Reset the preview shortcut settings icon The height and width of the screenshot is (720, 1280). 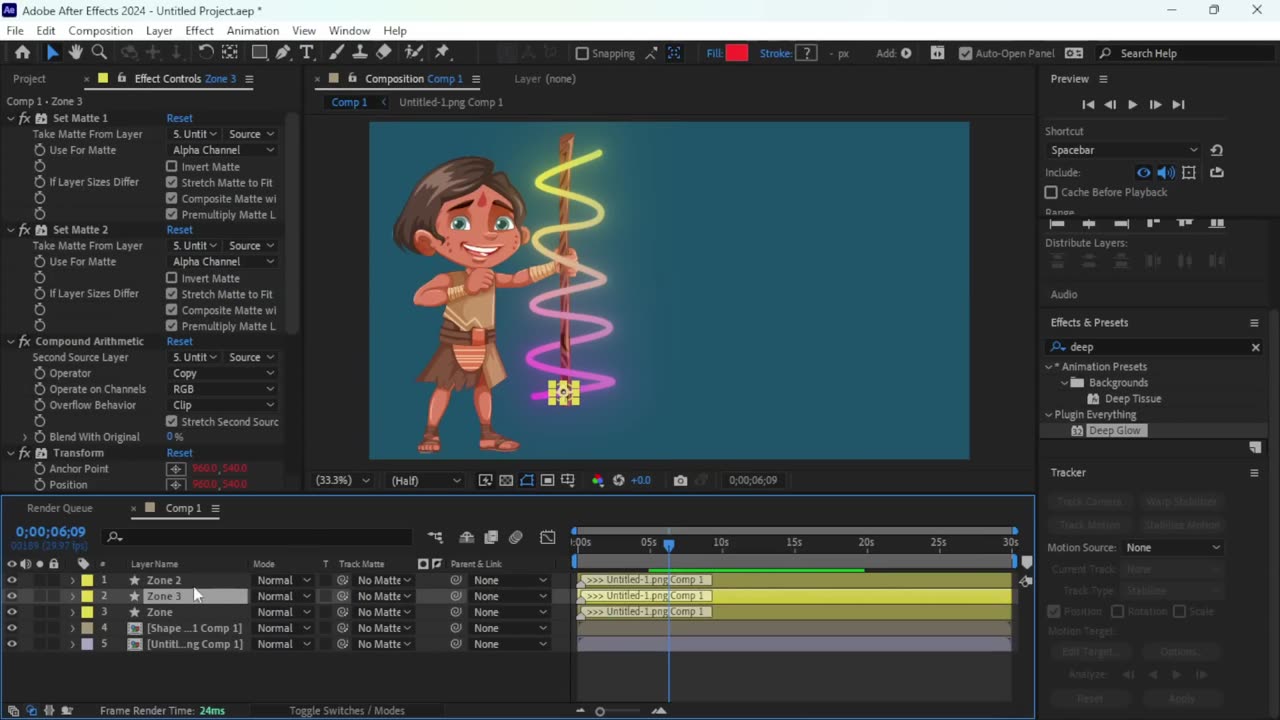(x=1216, y=150)
